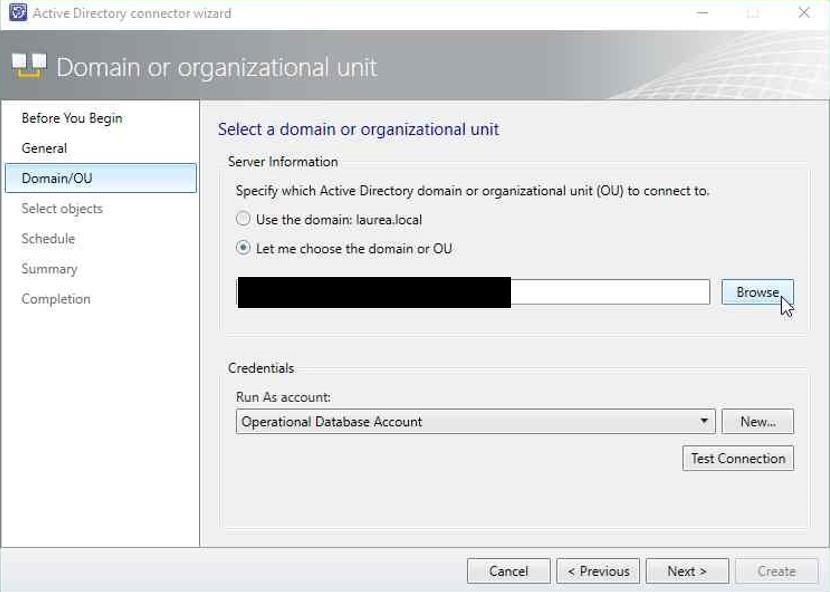Minimize the connector wizard window
Viewport: 830px width, 592px height.
702,13
